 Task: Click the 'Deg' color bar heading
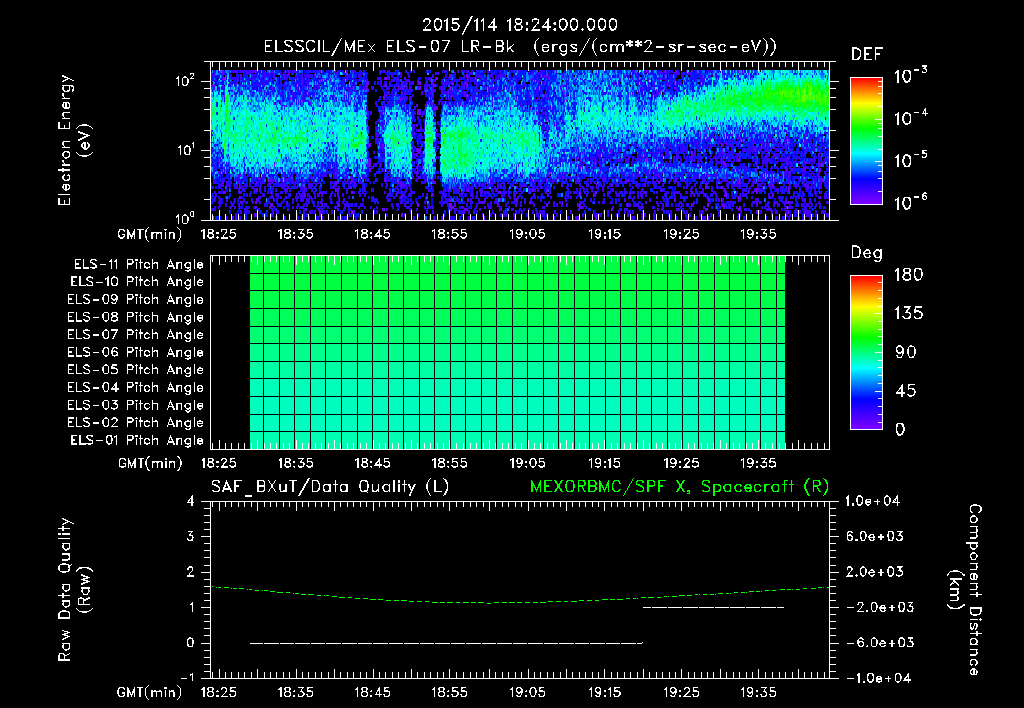tap(867, 253)
